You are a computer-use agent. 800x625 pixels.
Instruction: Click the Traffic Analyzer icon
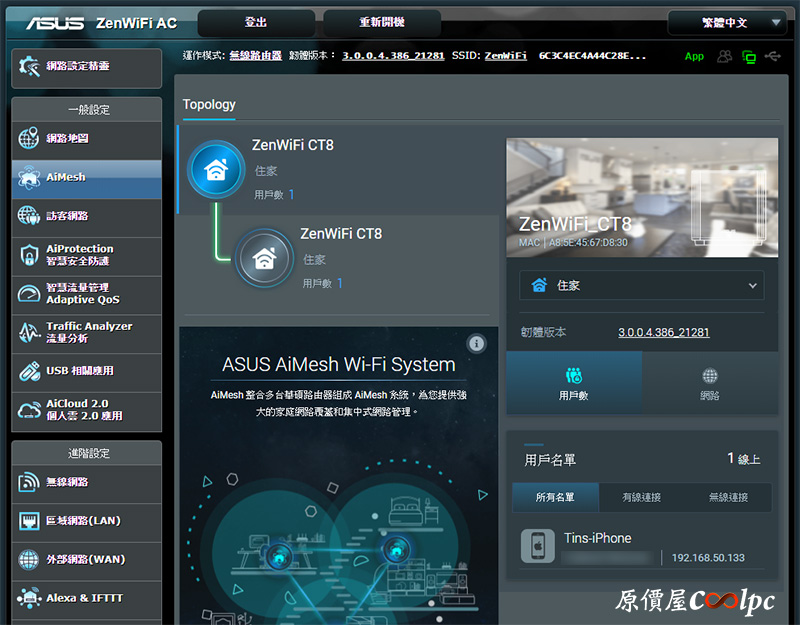(x=29, y=332)
